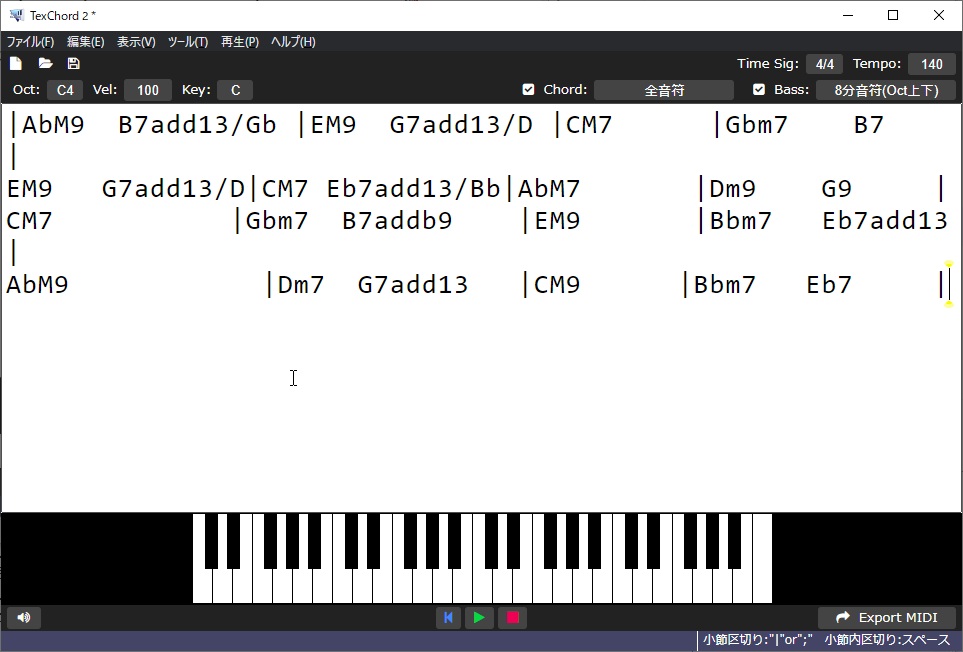Click the CM9 chord in the last line
The height and width of the screenshot is (652, 963).
click(557, 285)
